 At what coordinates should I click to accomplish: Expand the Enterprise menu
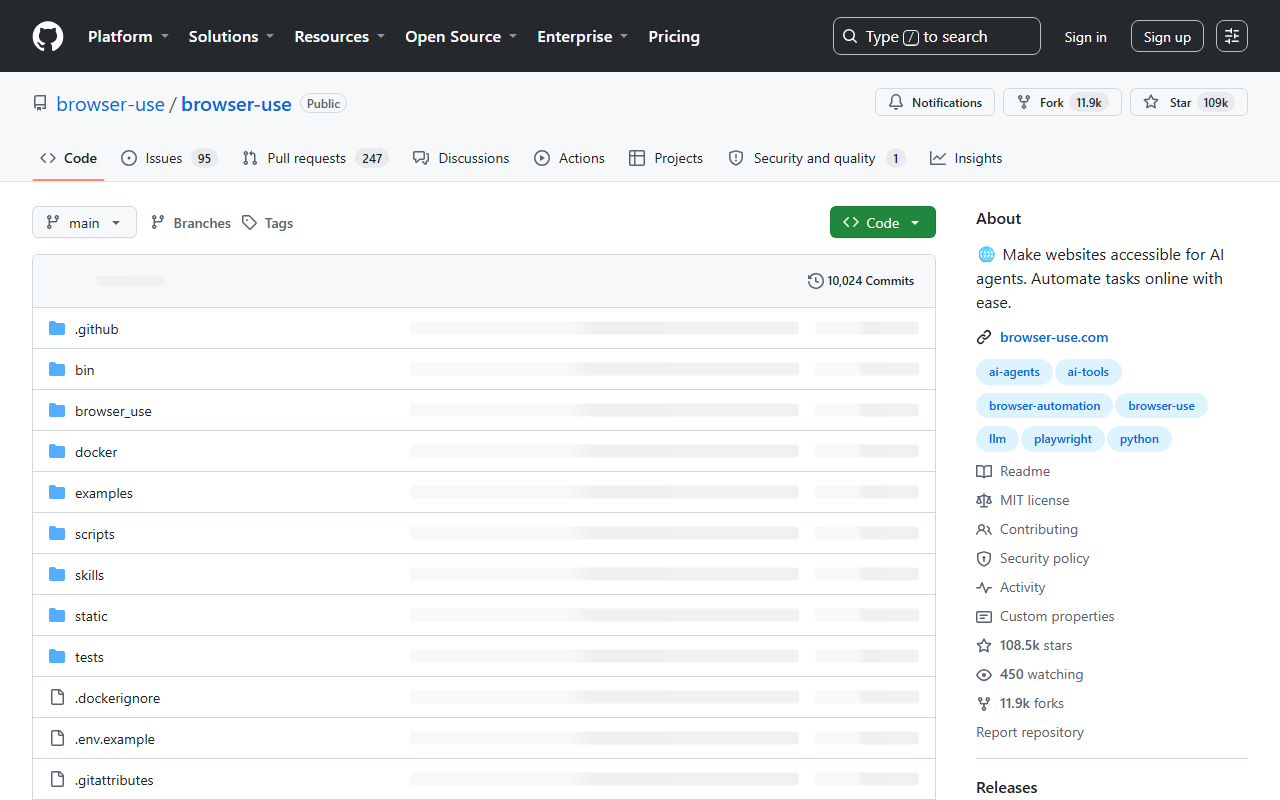583,37
